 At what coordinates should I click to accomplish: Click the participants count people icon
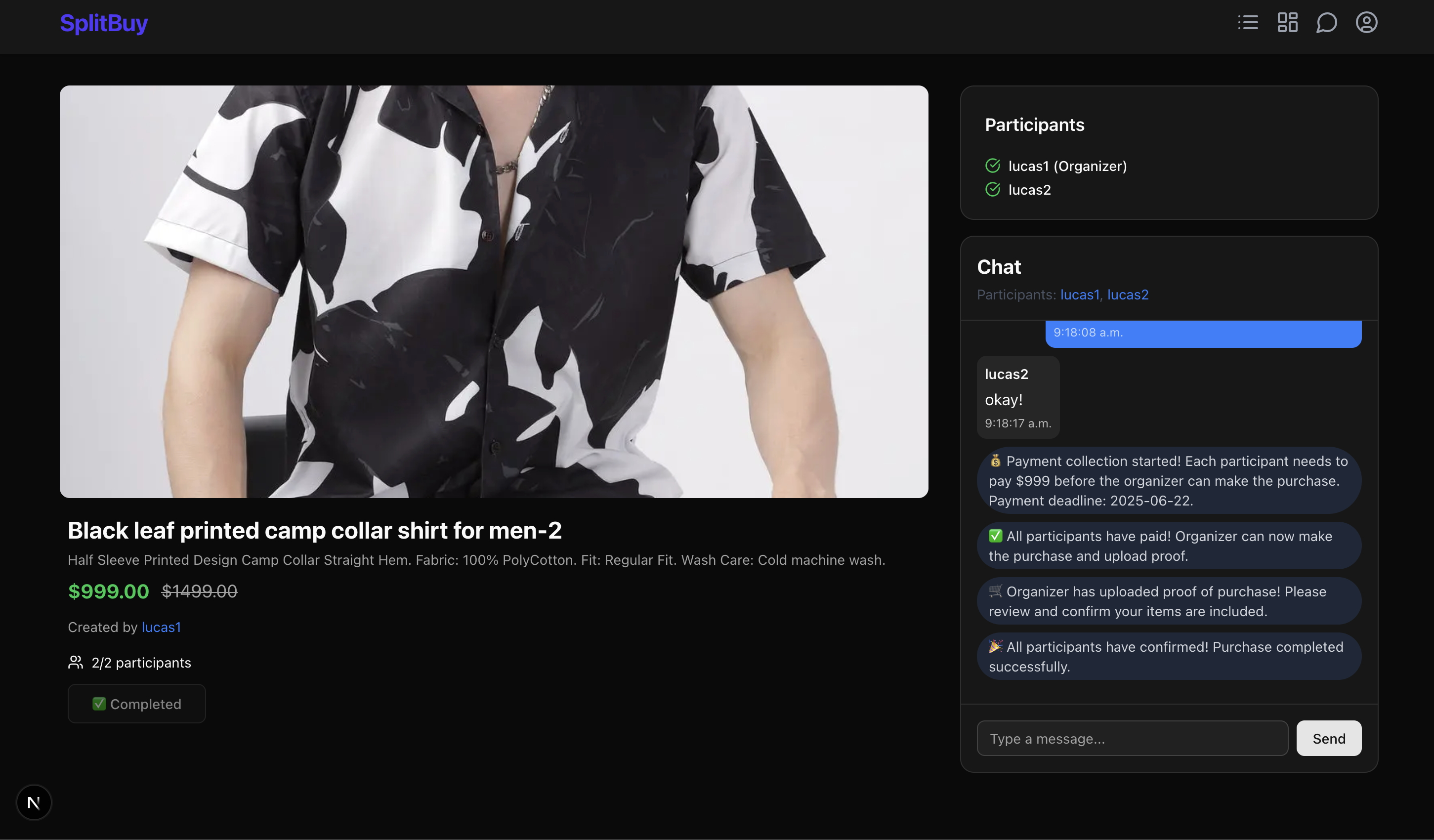[76, 663]
